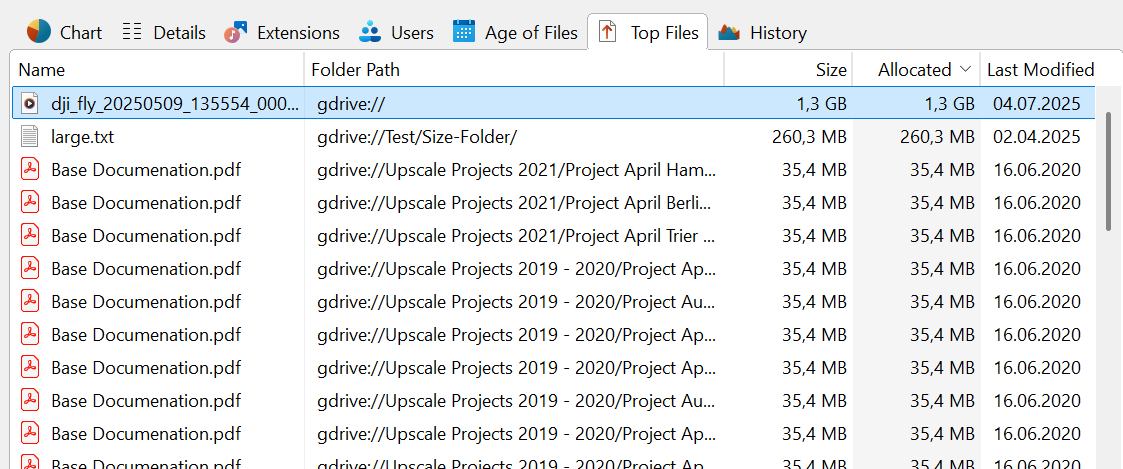Image resolution: width=1123 pixels, height=469 pixels.
Task: Select the Project April Ham… folder path entry
Action: click(x=516, y=169)
